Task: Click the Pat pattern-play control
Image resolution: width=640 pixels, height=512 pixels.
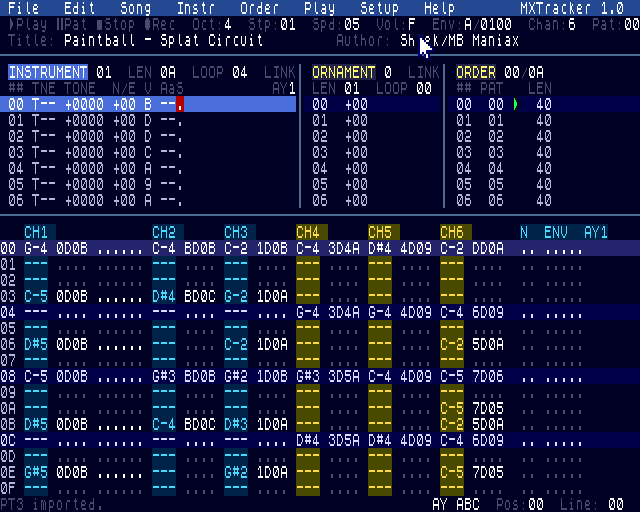Action: (x=71, y=25)
